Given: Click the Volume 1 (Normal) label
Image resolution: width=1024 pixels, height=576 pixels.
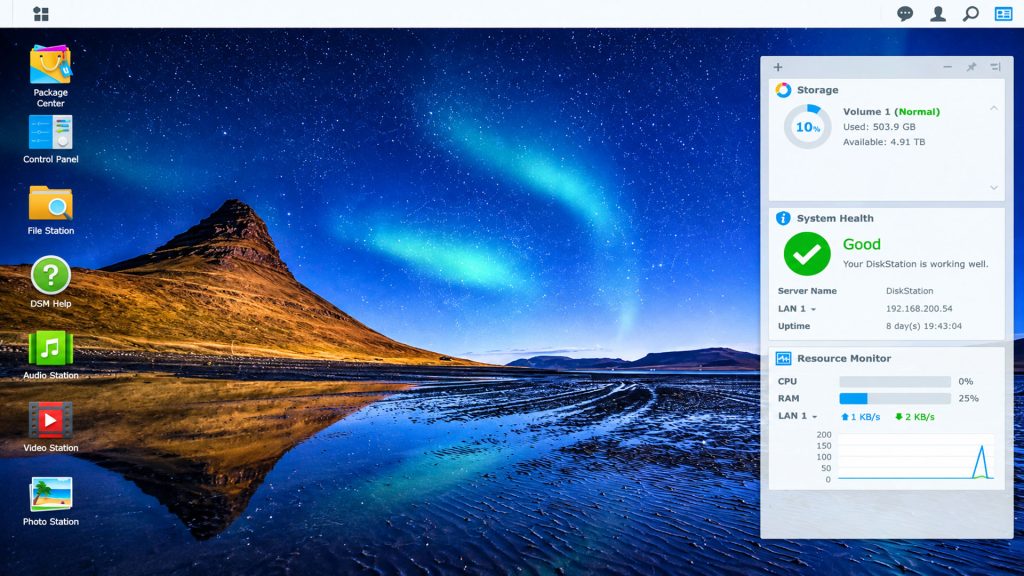Looking at the screenshot, I should [x=891, y=112].
